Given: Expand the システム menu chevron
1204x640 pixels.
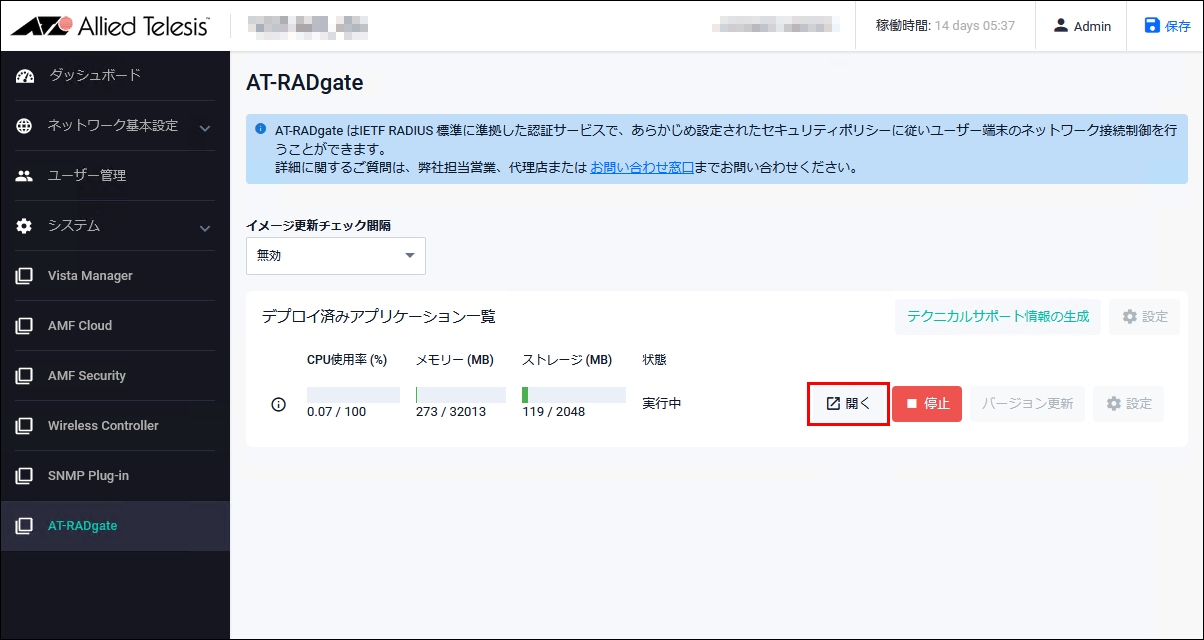Looking at the screenshot, I should 205,228.
